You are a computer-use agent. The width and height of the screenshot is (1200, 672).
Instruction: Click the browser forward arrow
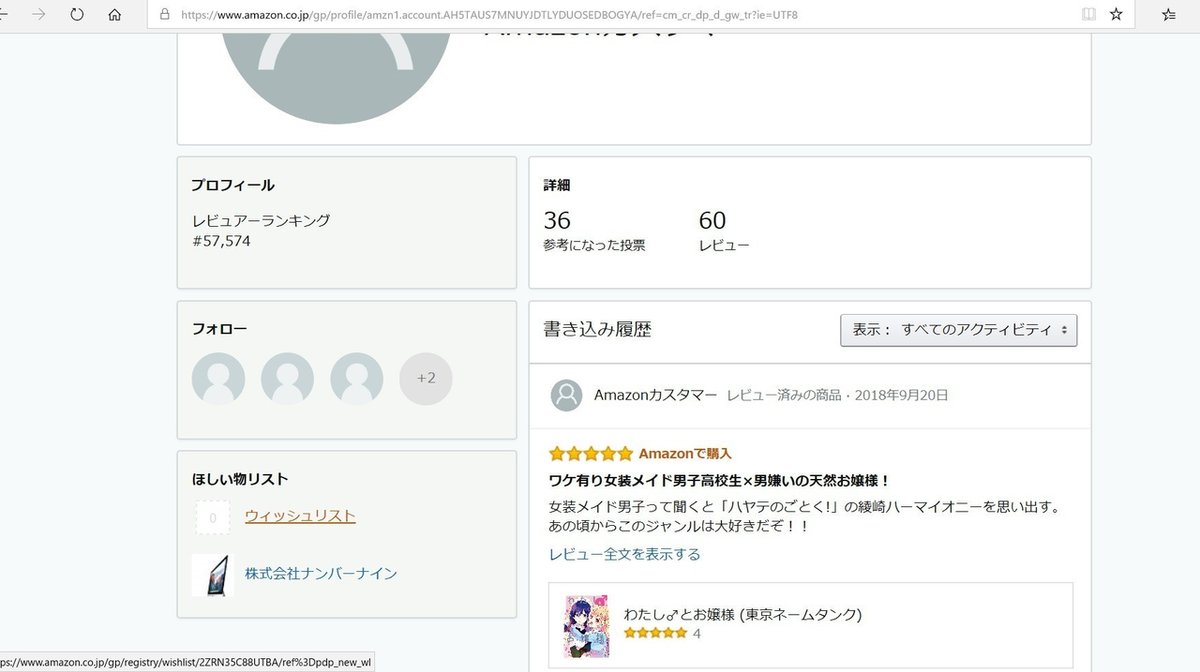click(39, 14)
